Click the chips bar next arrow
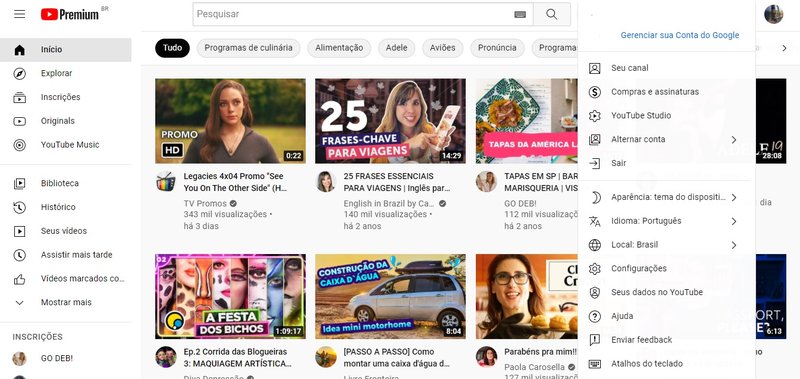The image size is (800, 379). tap(785, 48)
